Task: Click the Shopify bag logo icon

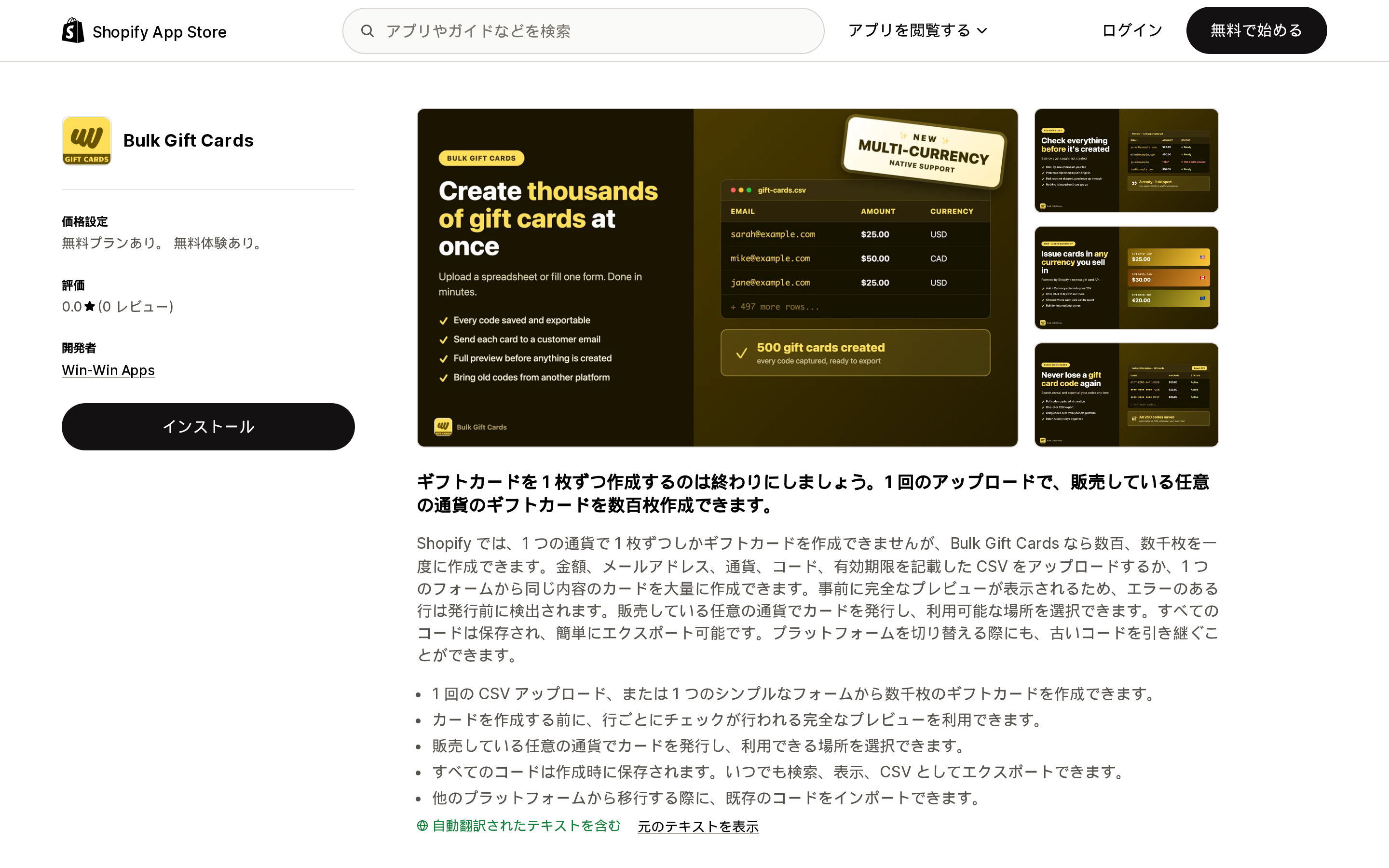Action: click(73, 30)
